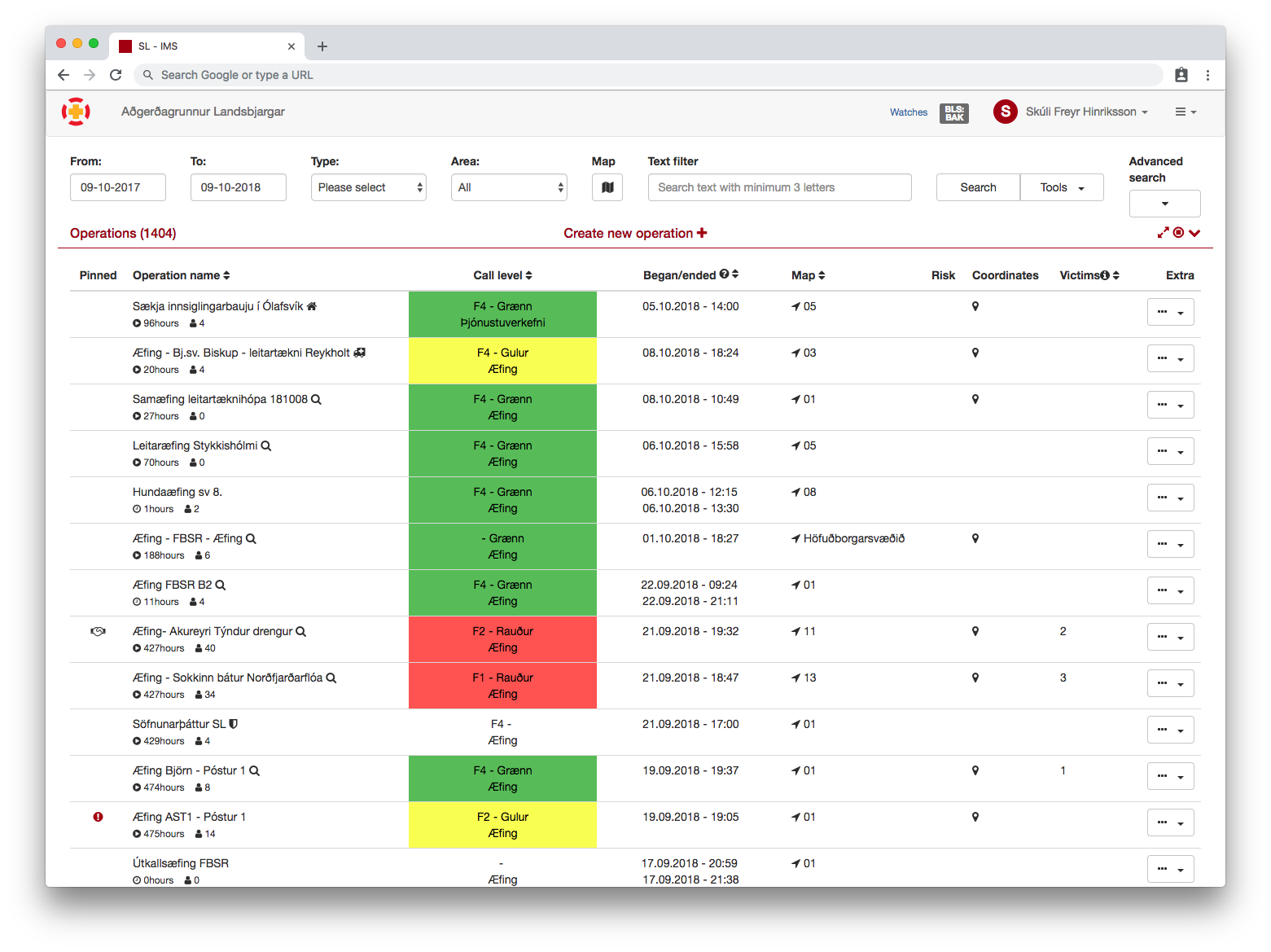Image resolution: width=1271 pixels, height=952 pixels.
Task: Open Chrome three-dot menu
Action: 1207,75
